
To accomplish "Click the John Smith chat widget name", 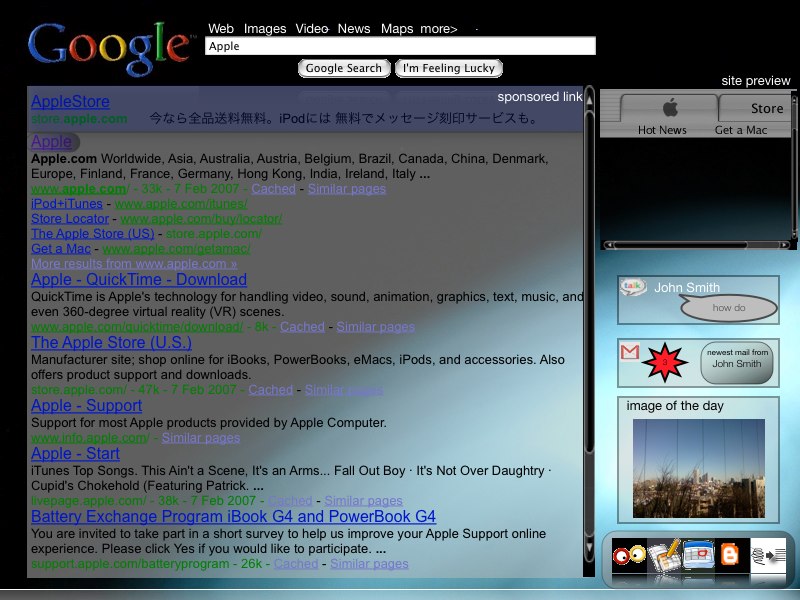I will point(687,288).
